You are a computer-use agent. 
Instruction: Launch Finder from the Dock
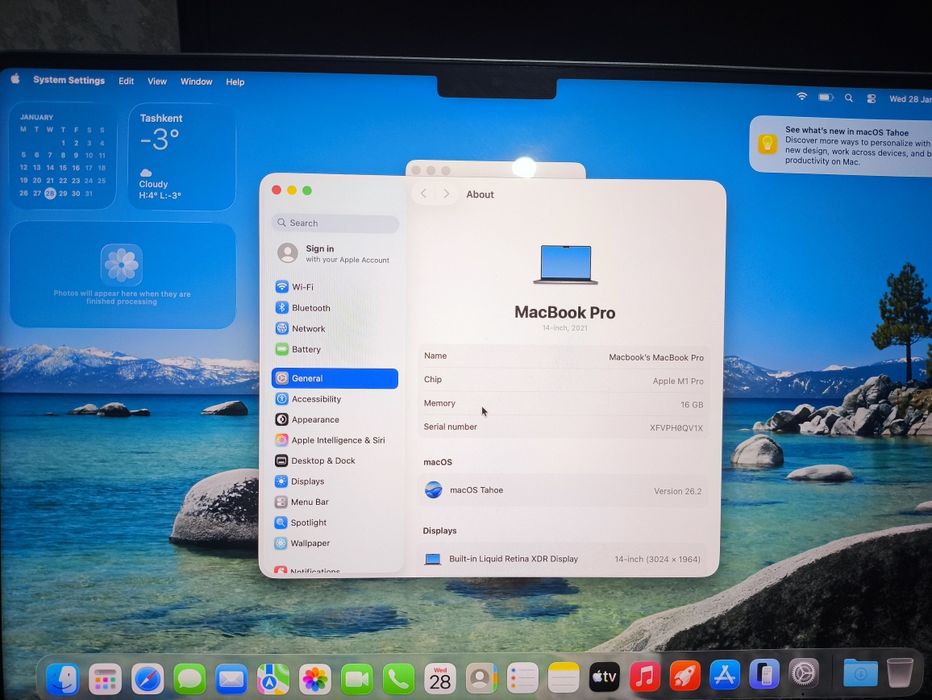tap(62, 679)
